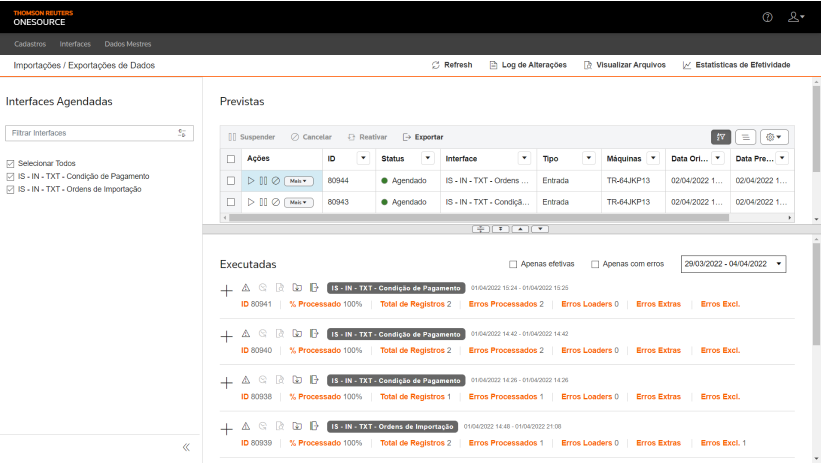Open Log de Alterações
This screenshot has width=823, height=463.
(x=528, y=65)
